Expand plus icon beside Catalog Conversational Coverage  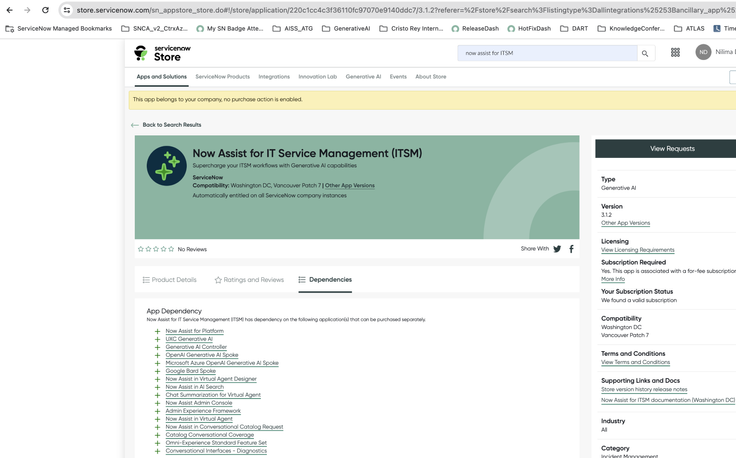tap(157, 435)
